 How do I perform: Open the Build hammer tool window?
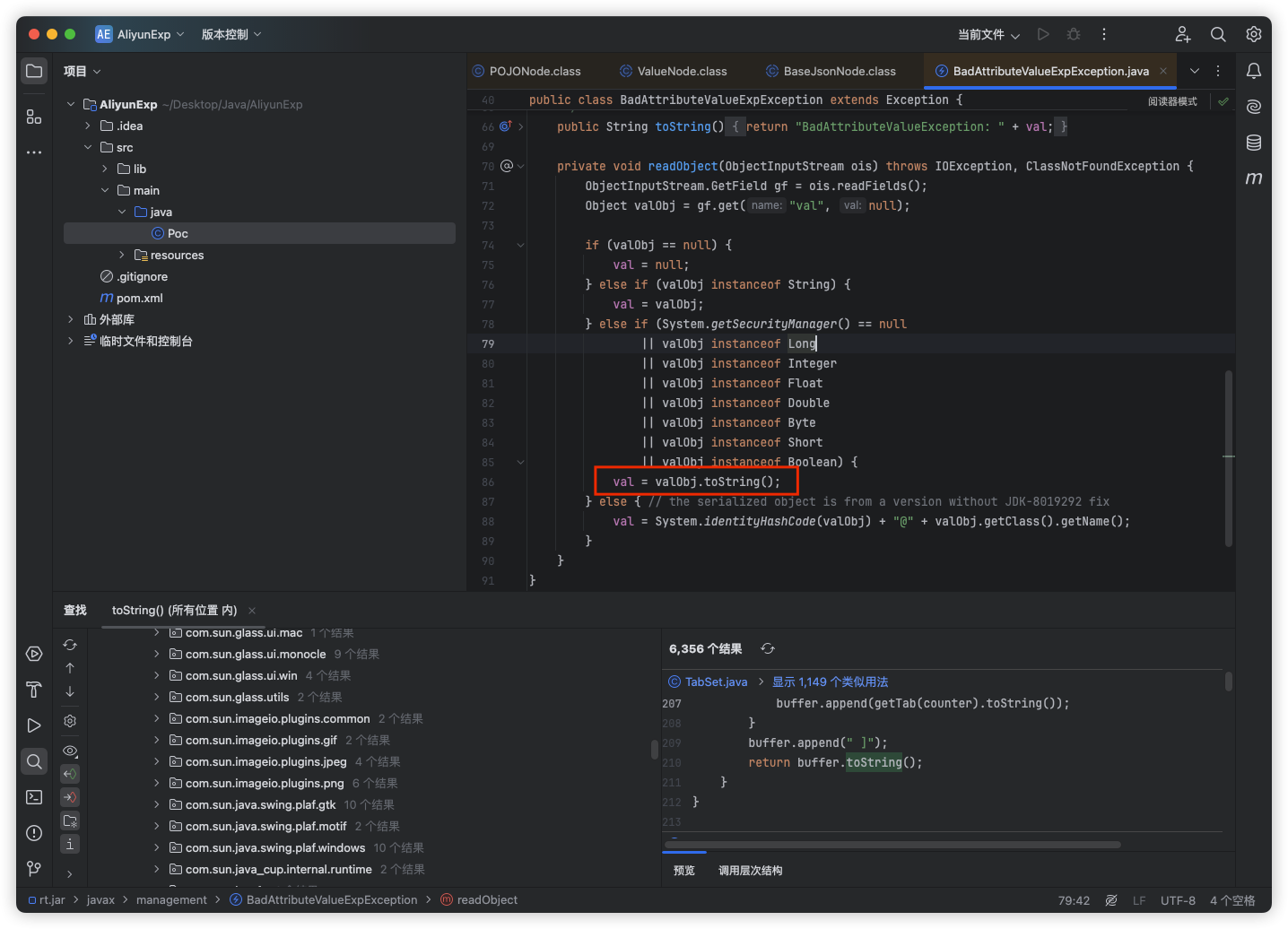coord(34,690)
